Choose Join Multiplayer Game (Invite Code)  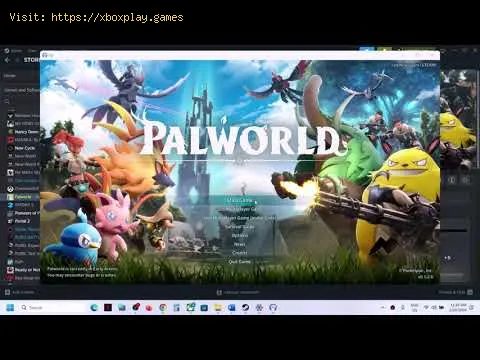pos(240,218)
